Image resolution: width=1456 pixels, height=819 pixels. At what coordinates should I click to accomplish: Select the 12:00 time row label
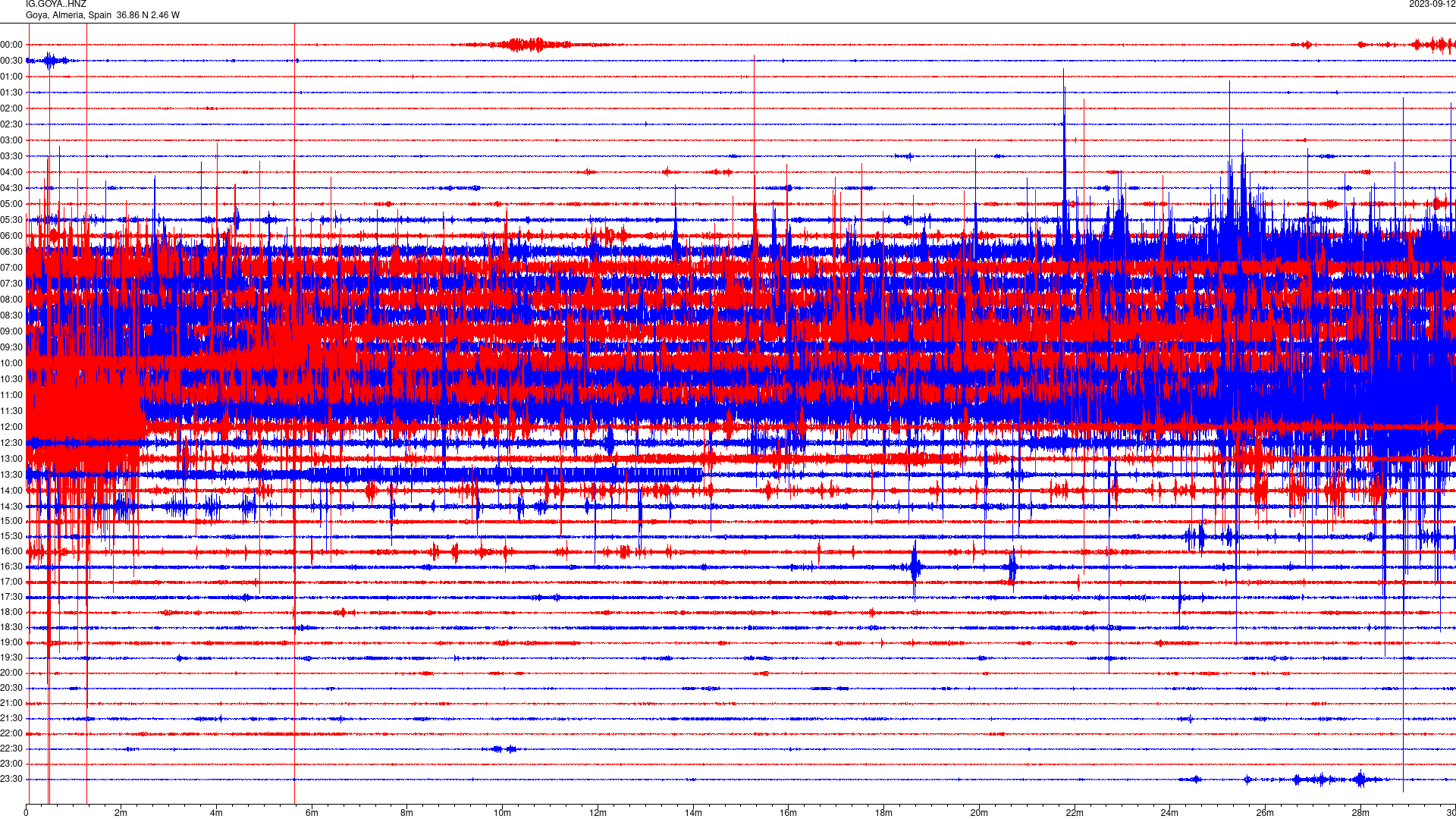[11, 427]
